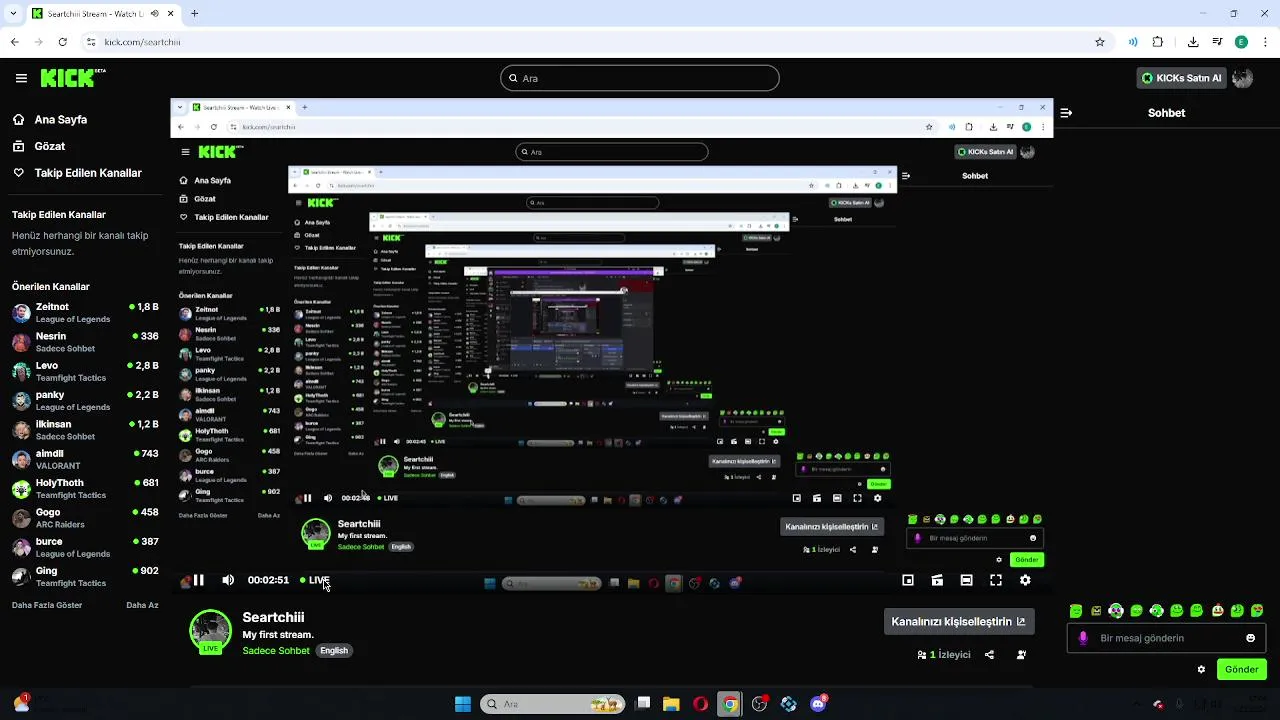Image resolution: width=1280 pixels, height=720 pixels.
Task: Open the Nesrin channel in the main sidebar
Action: click(85, 342)
